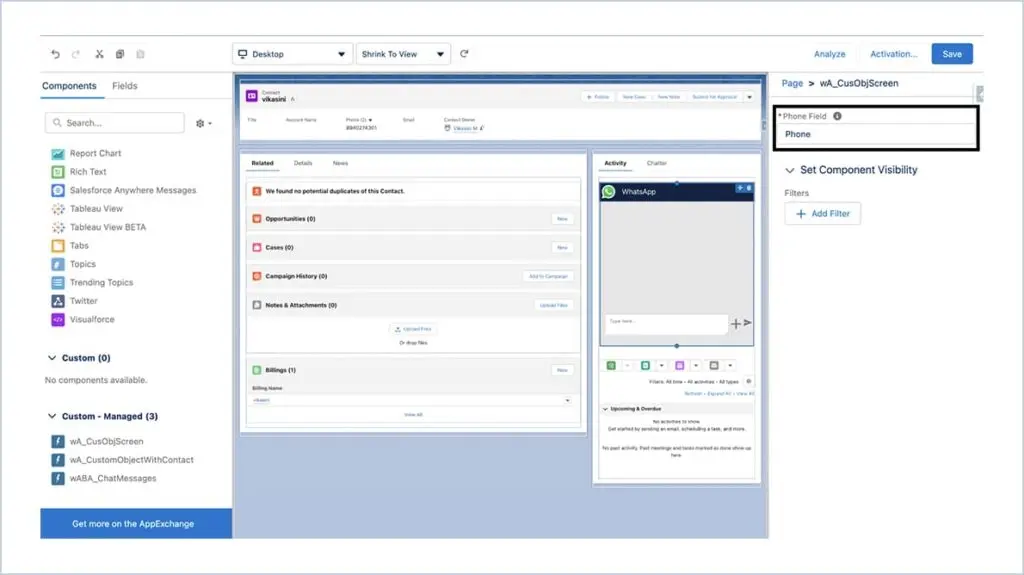Click the Analyze button

click(x=829, y=54)
